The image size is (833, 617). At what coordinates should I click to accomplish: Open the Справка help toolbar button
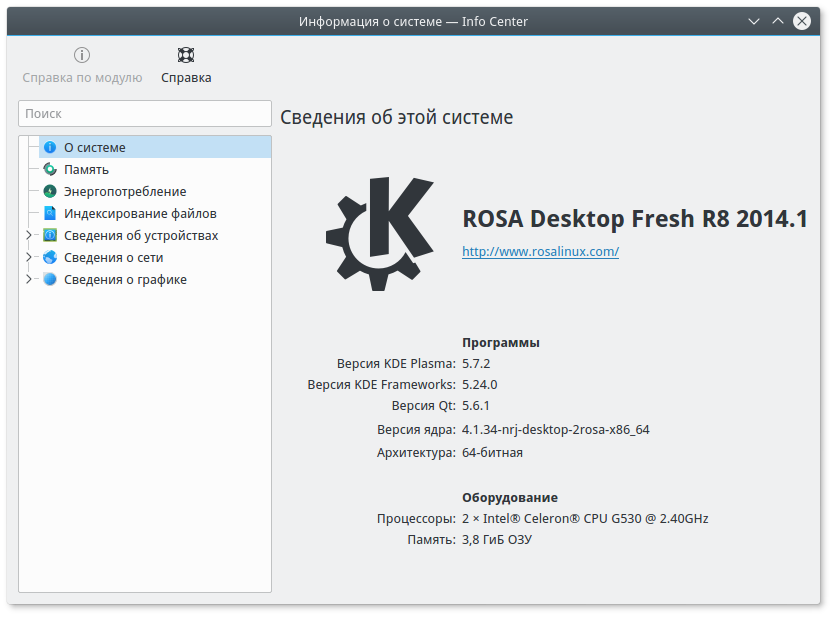186,65
